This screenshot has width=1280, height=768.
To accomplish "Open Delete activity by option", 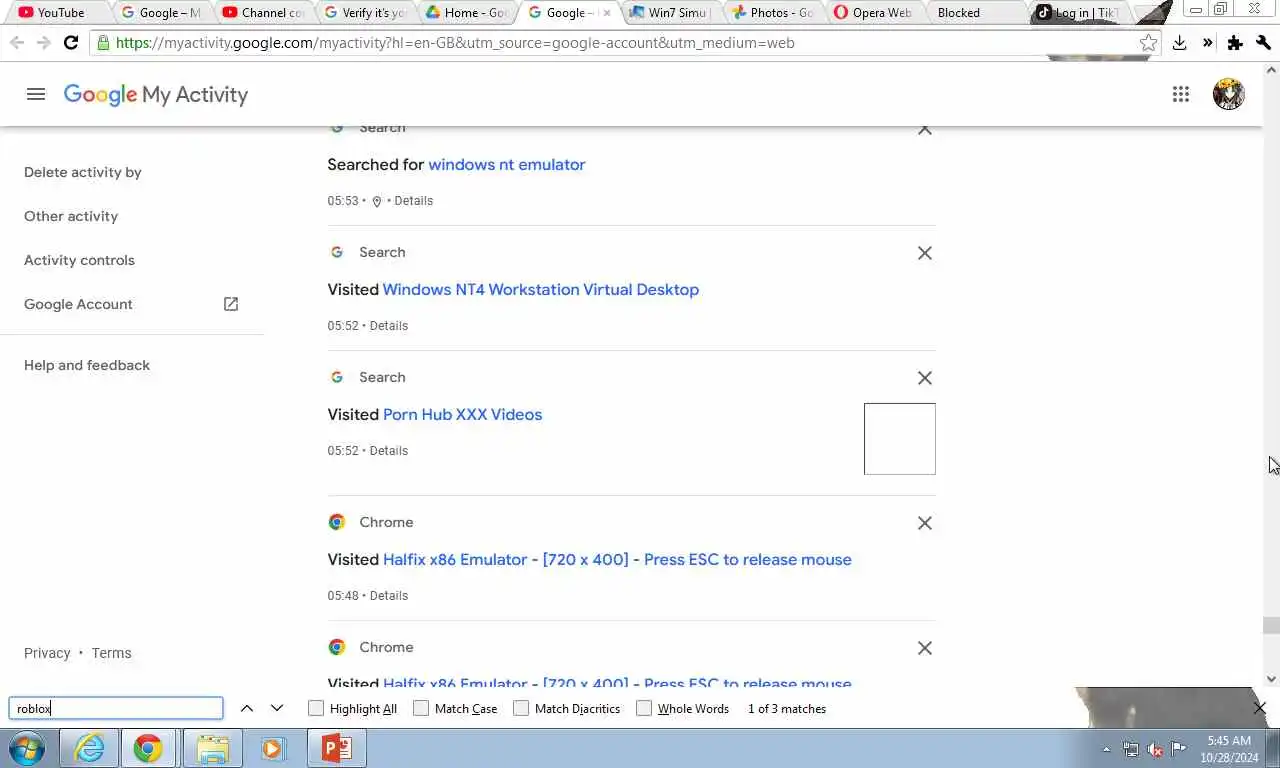I will tap(83, 172).
